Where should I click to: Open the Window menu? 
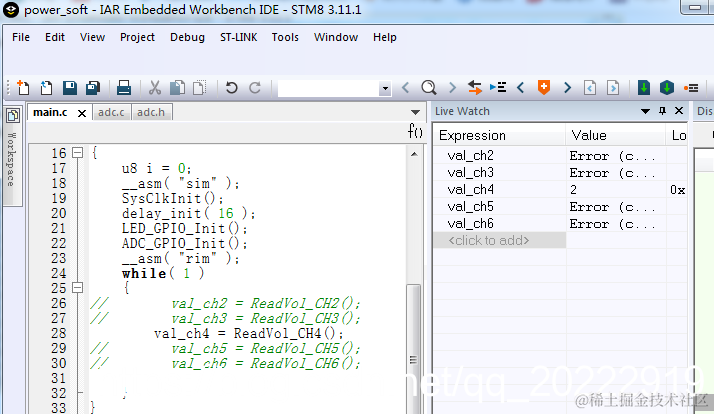336,37
